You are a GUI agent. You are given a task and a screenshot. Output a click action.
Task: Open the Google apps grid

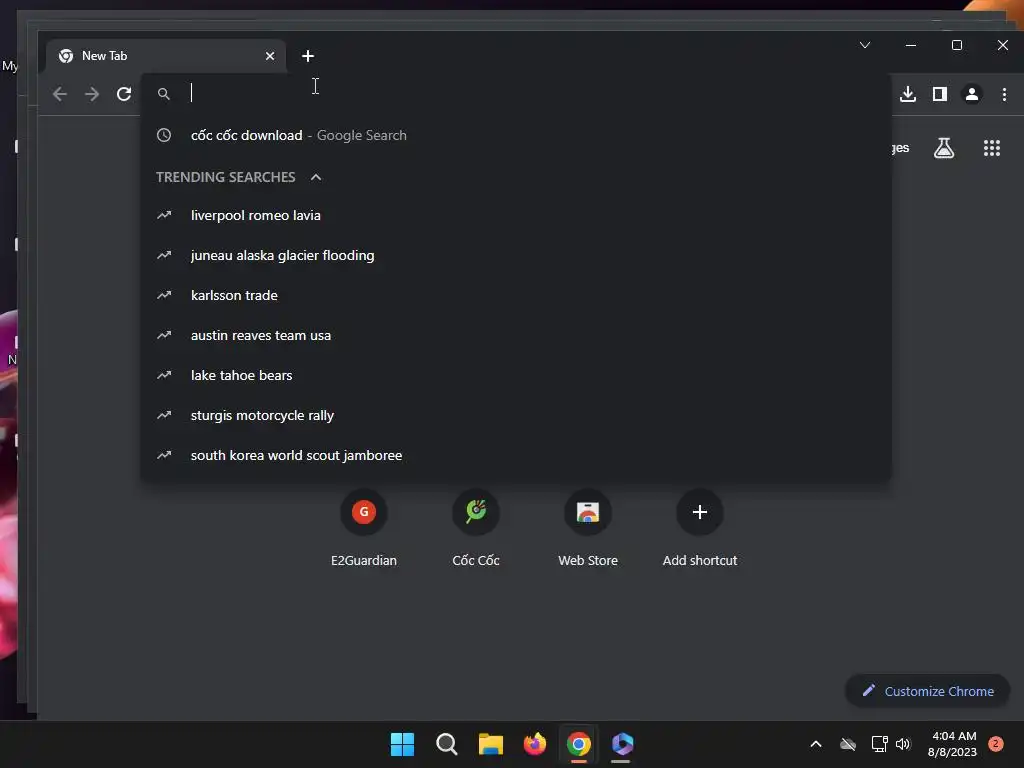point(992,148)
